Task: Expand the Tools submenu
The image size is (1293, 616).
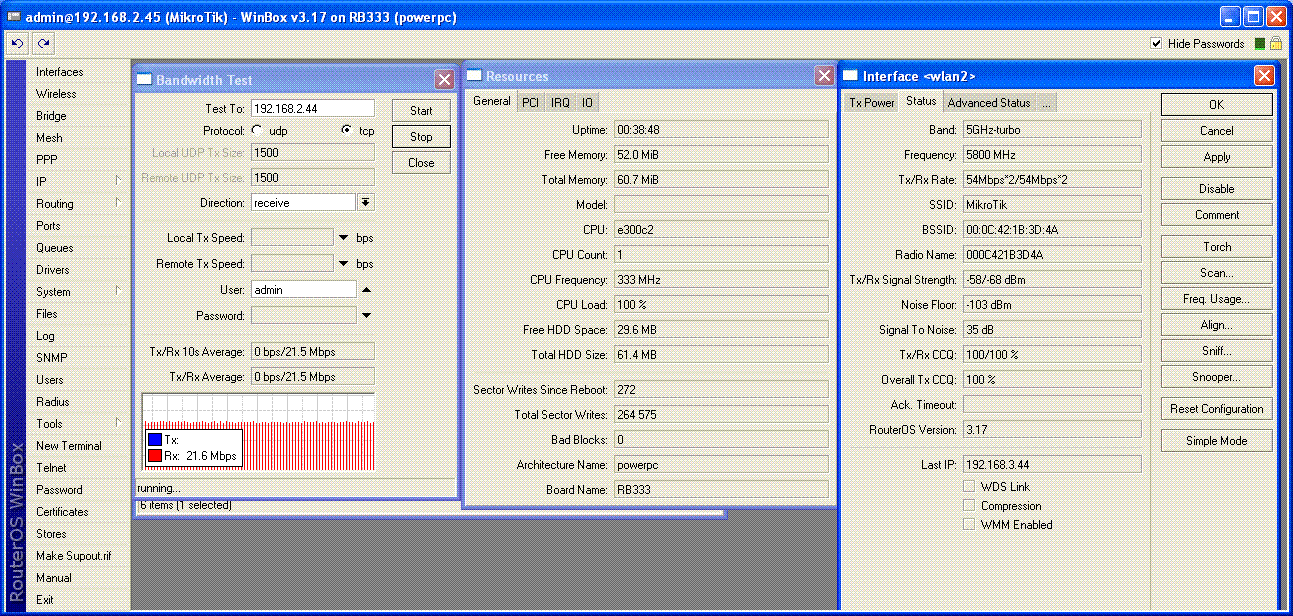Action: point(118,423)
